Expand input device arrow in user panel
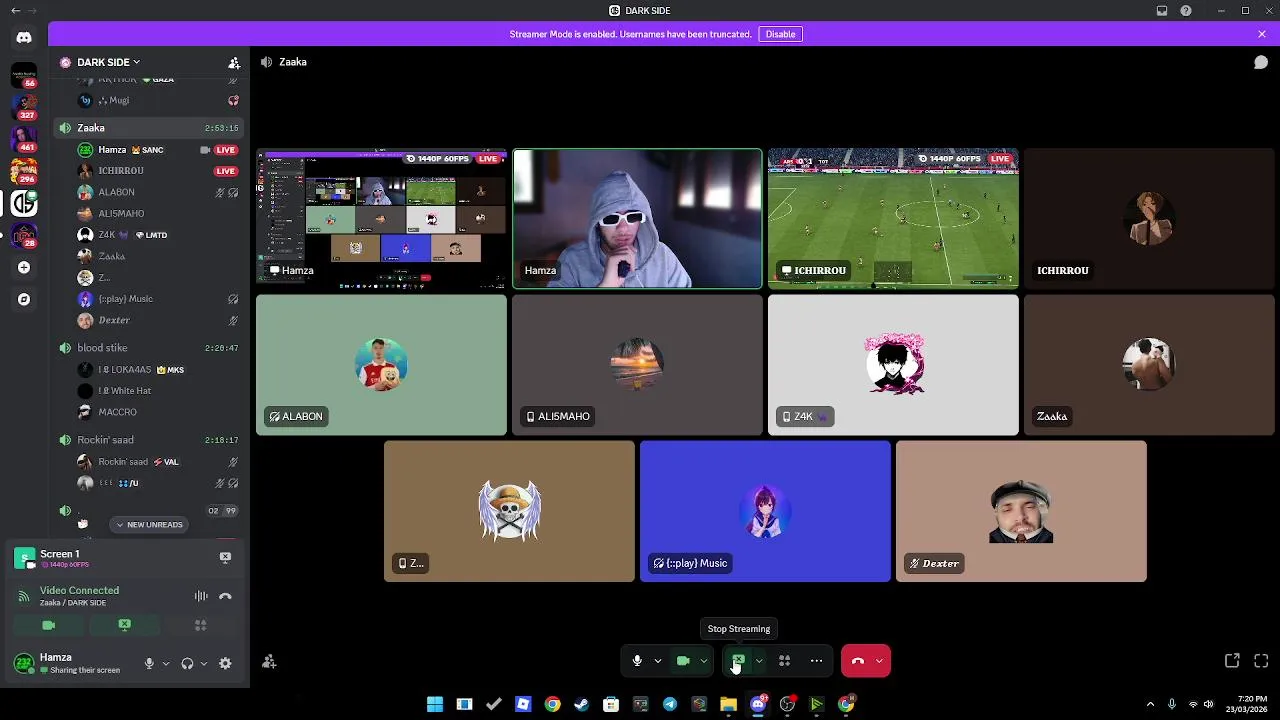1280x720 pixels. click(166, 663)
